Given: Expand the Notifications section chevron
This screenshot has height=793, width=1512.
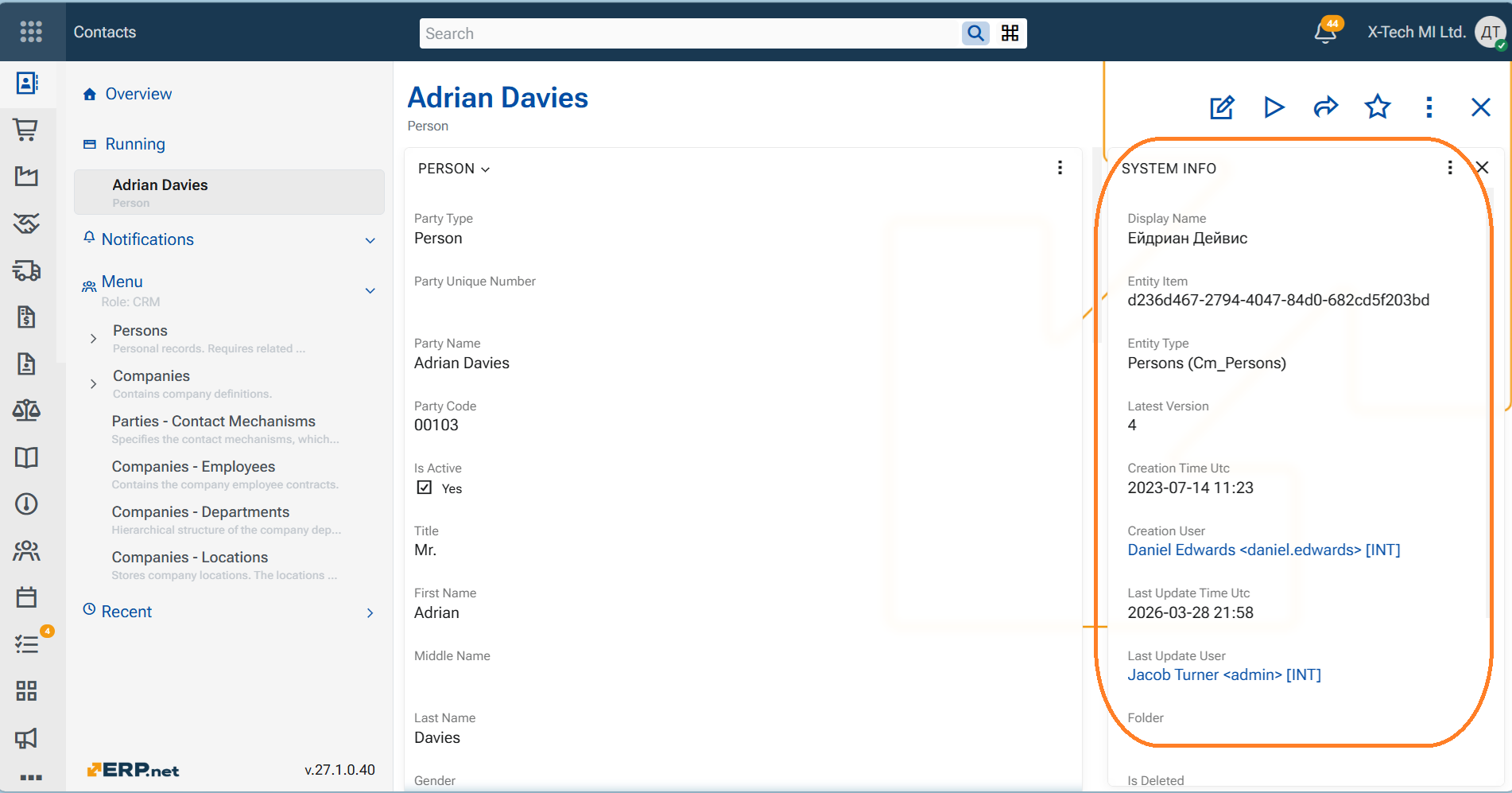Looking at the screenshot, I should coord(370,240).
